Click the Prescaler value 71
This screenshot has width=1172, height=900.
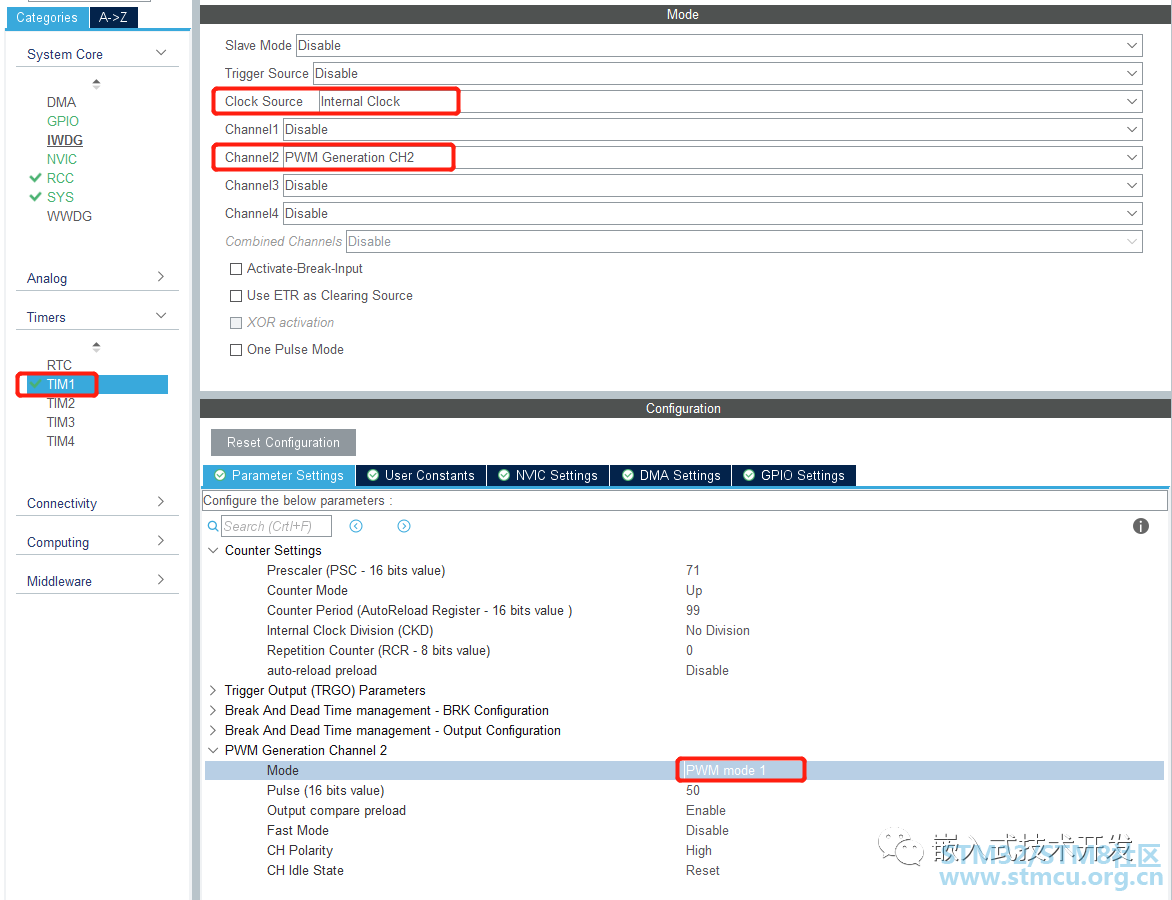pyautogui.click(x=693, y=570)
